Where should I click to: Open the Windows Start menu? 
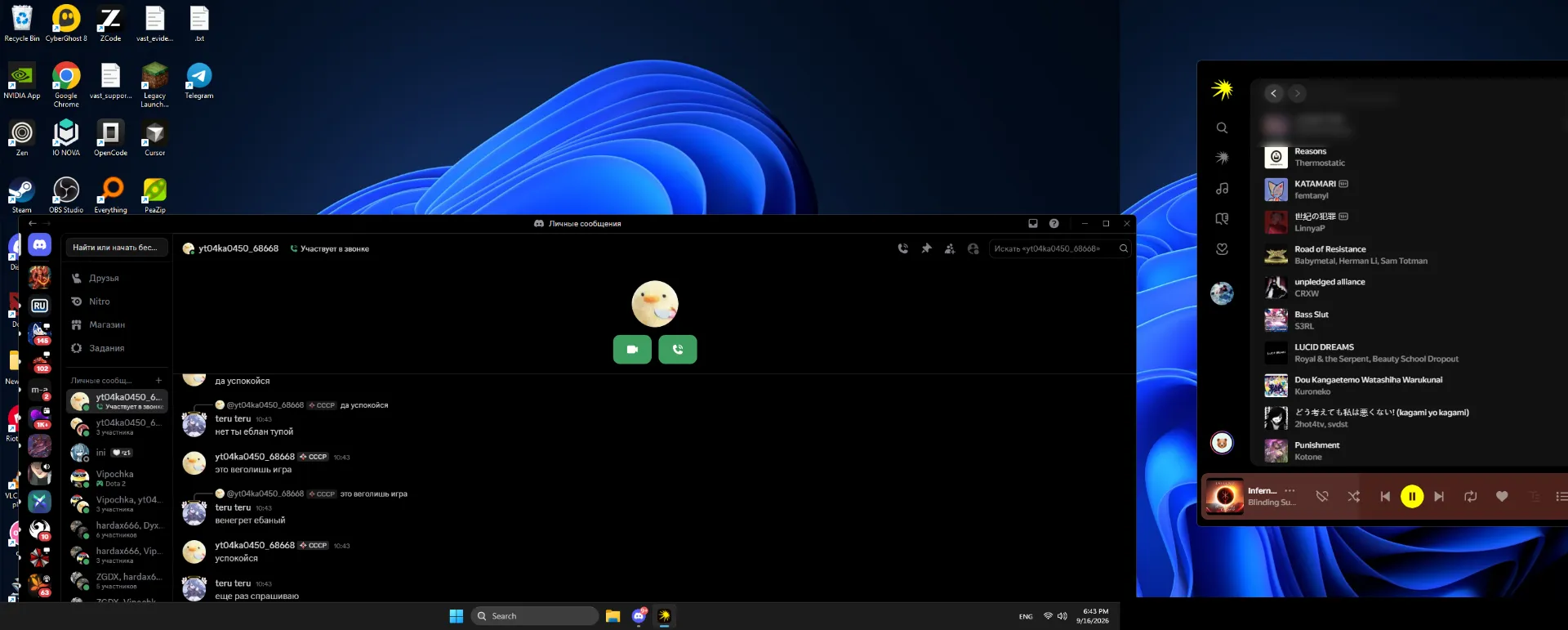click(457, 616)
